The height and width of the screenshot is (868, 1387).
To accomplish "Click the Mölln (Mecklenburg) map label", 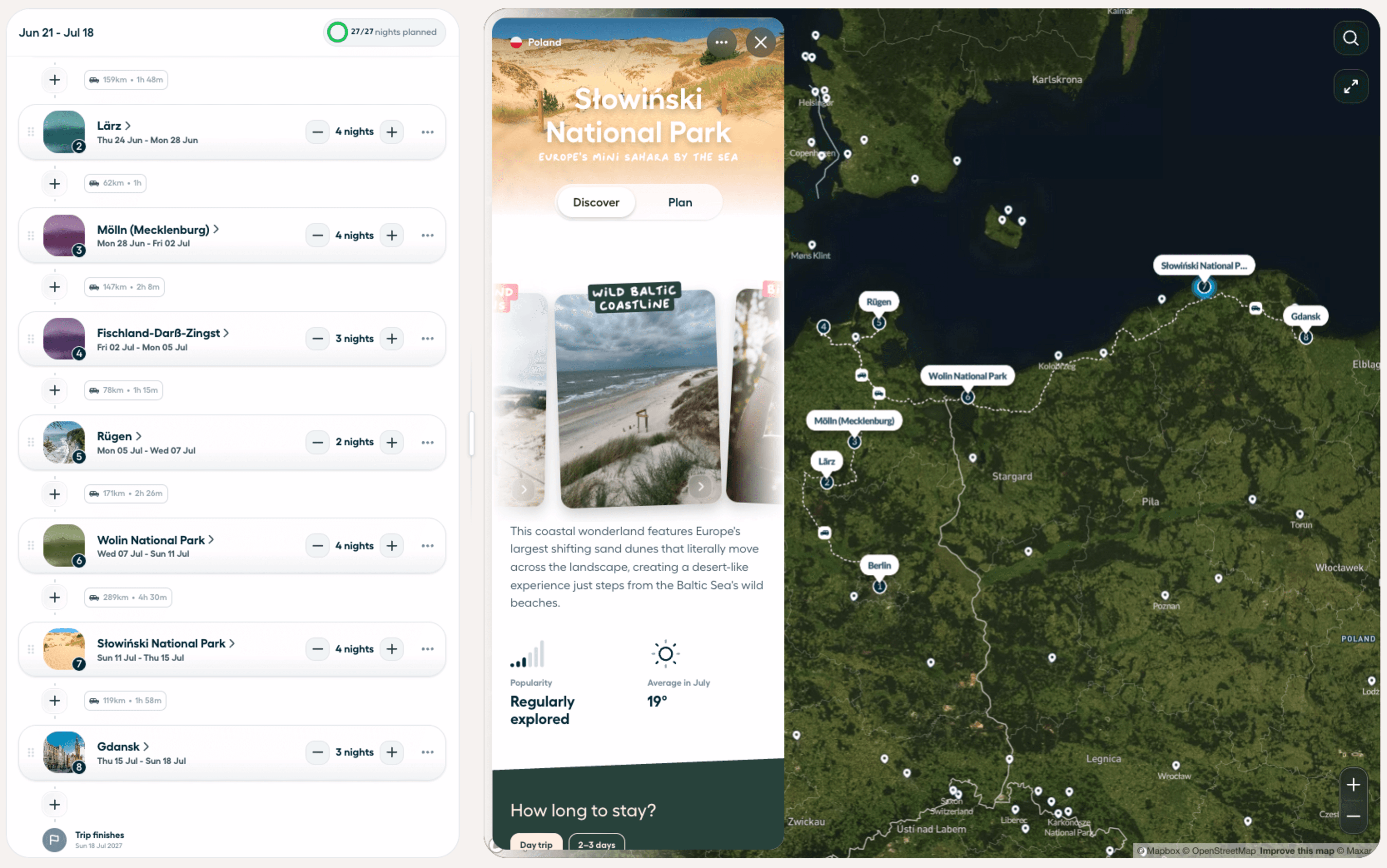I will (x=854, y=421).
